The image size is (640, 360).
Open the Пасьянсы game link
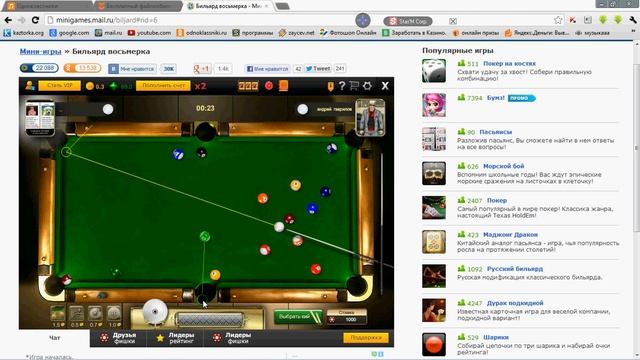[496, 132]
